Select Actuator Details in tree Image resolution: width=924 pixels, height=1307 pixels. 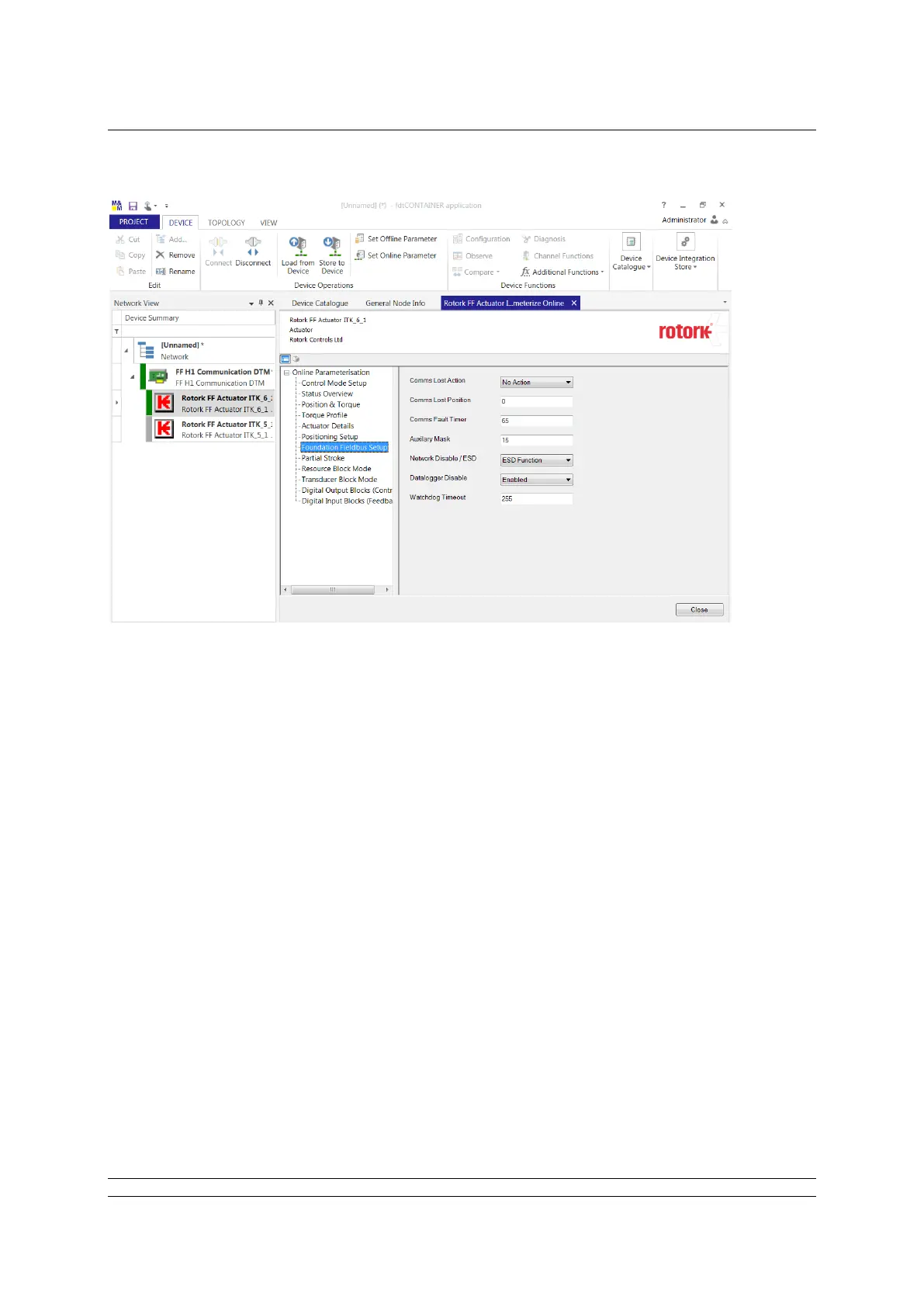(x=327, y=426)
